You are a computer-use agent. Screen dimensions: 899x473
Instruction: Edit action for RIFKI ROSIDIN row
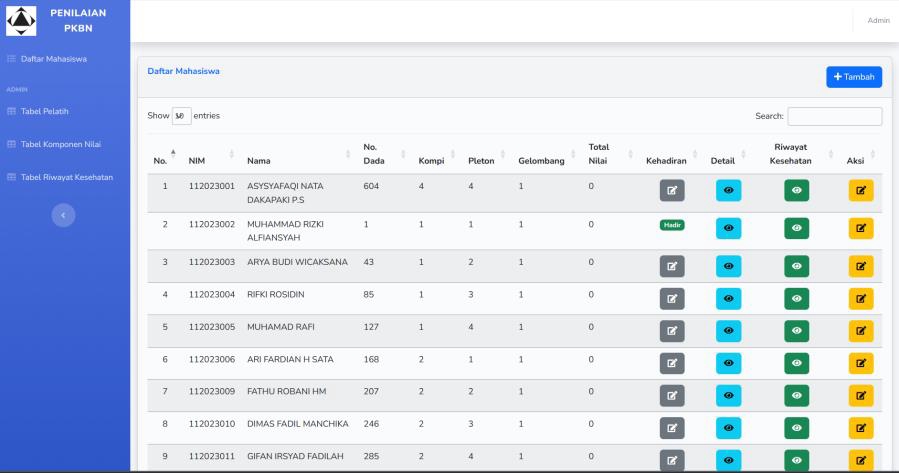[860, 298]
